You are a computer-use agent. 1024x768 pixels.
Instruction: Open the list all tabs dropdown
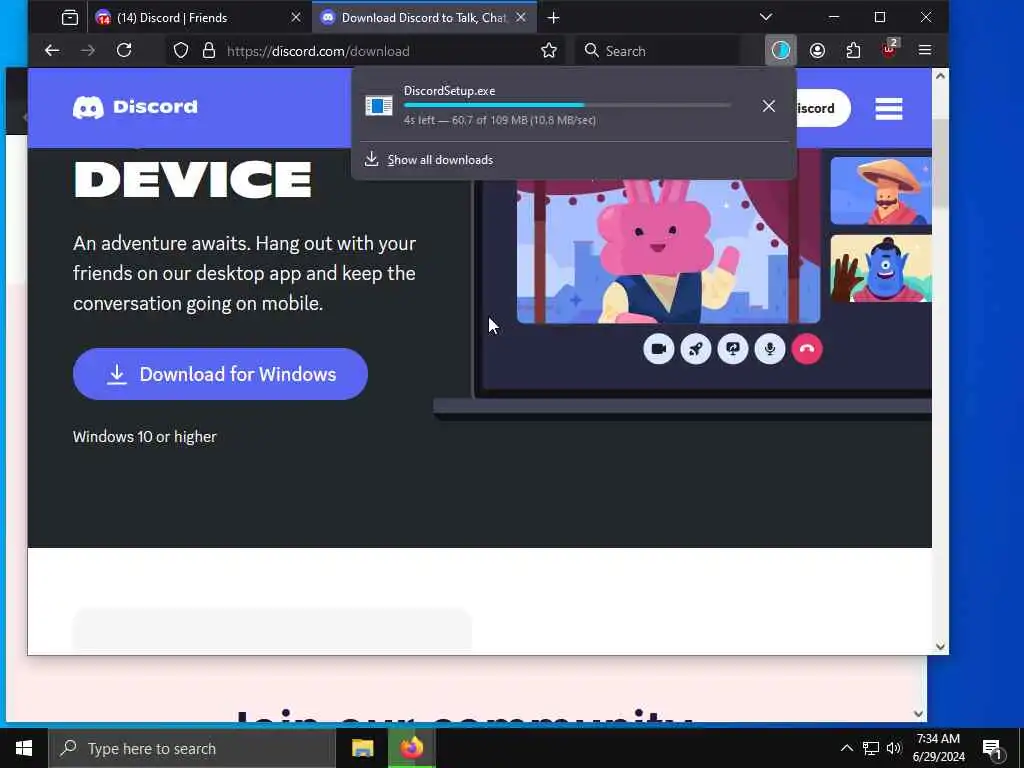point(766,17)
